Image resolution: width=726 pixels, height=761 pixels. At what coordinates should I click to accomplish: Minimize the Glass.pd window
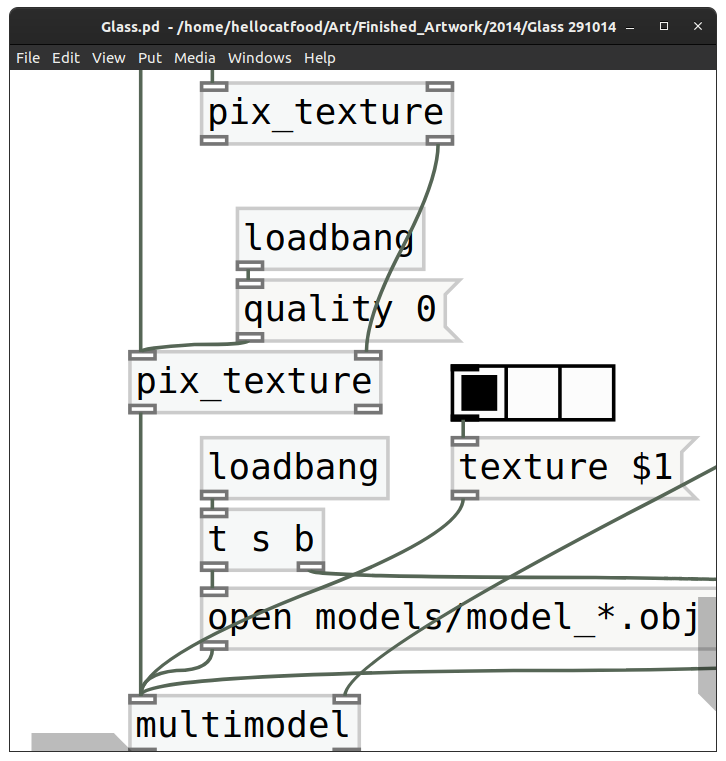[x=630, y=27]
